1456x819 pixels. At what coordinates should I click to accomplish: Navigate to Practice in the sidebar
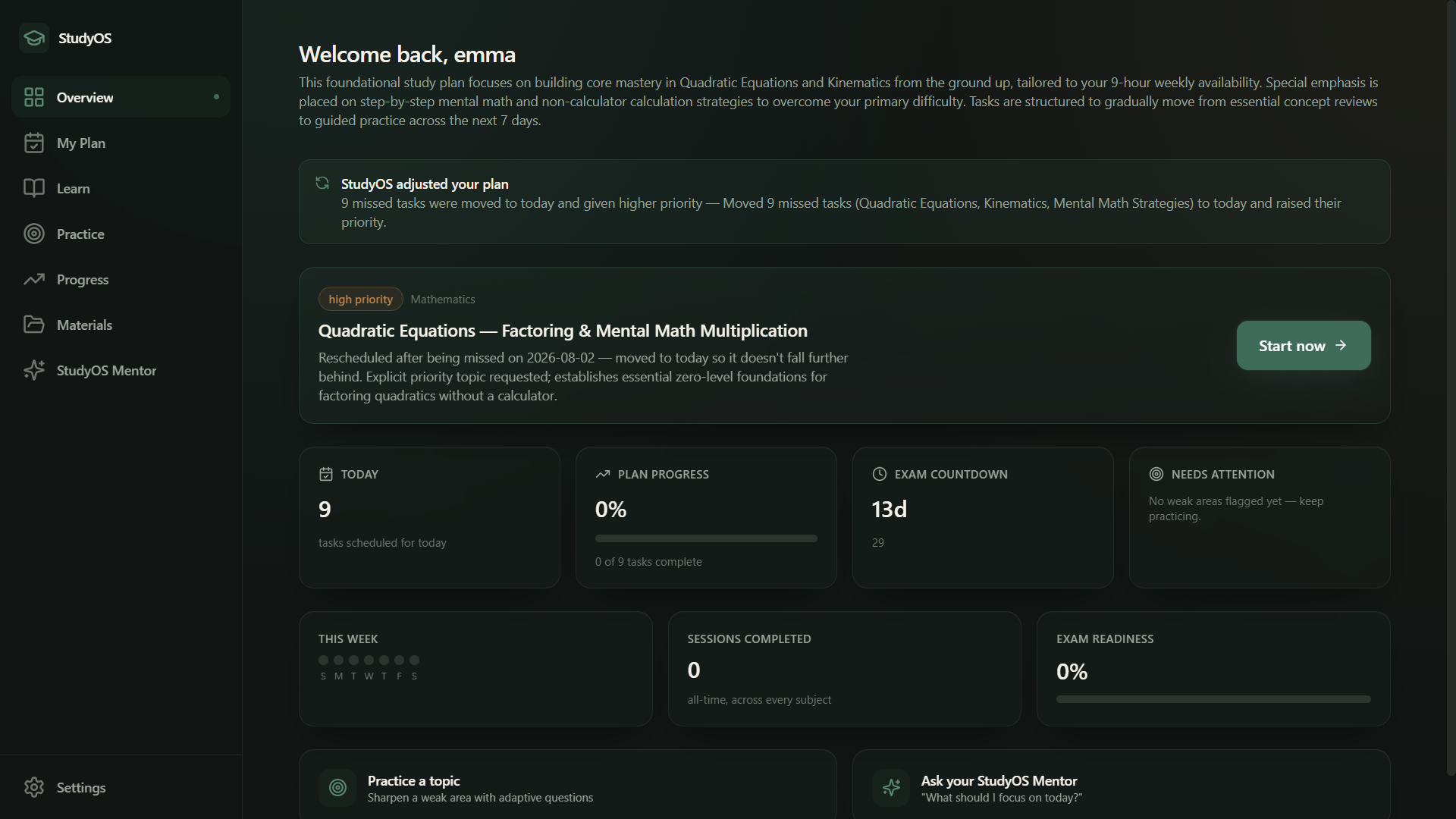coord(121,234)
